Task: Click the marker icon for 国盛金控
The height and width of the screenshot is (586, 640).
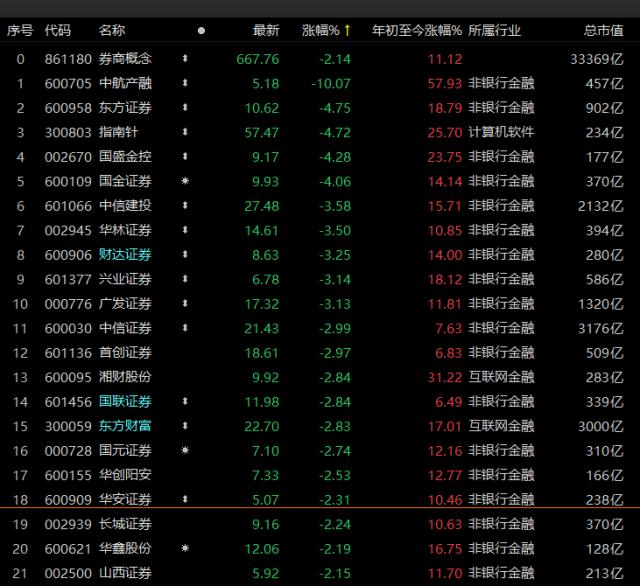Action: click(x=185, y=157)
